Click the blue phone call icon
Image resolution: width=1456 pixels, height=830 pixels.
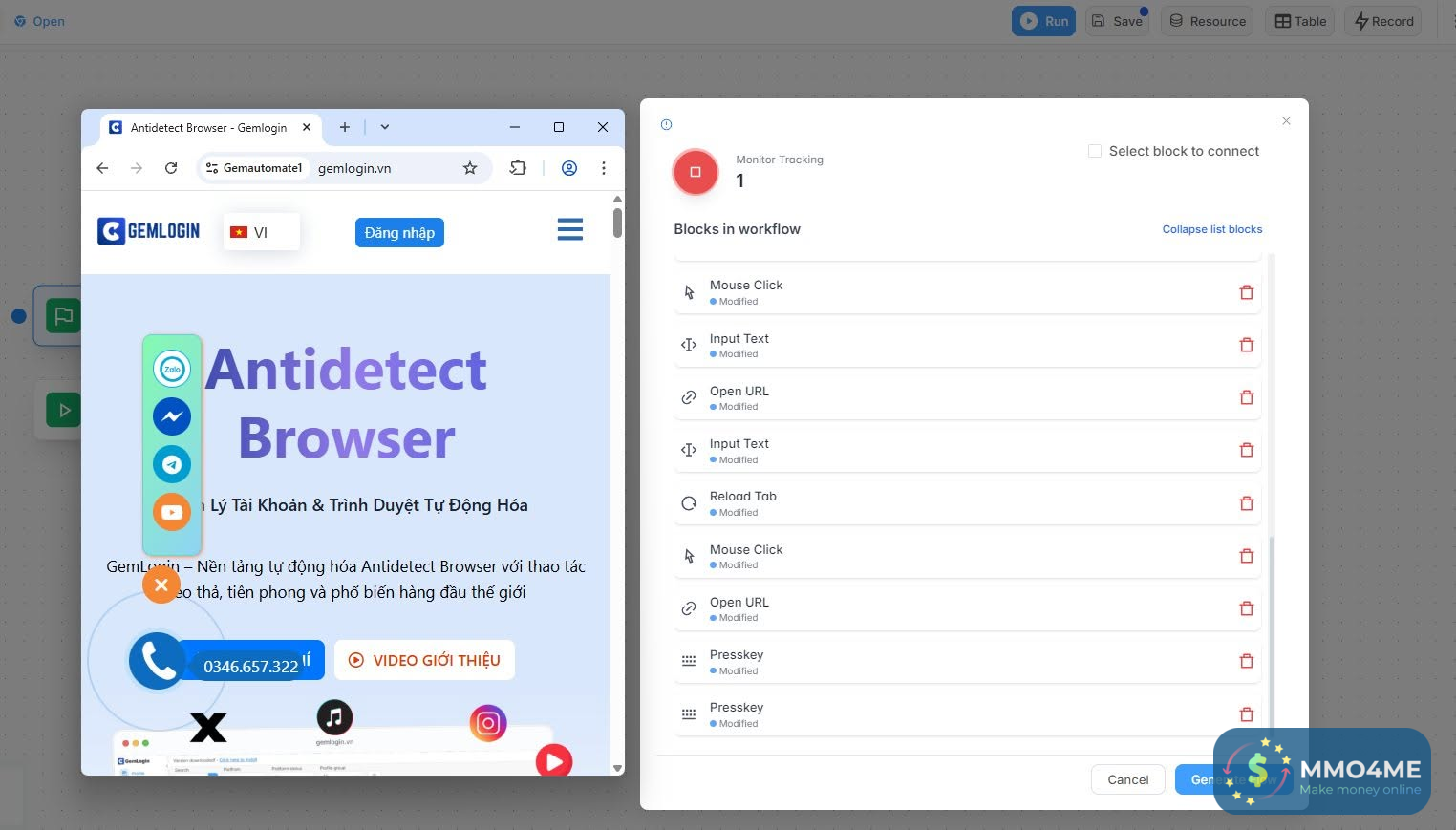[158, 660]
